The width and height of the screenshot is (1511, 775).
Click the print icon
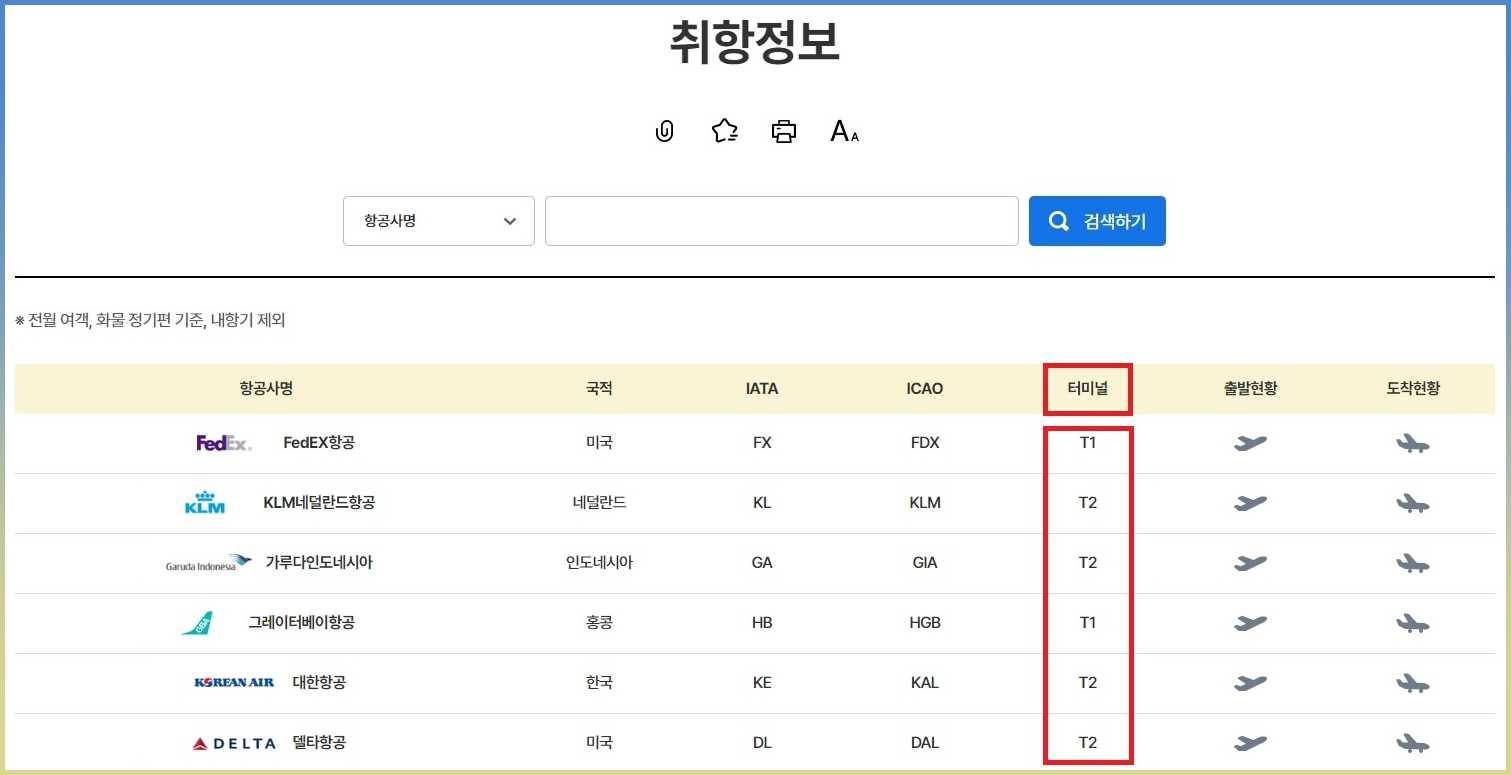tap(783, 130)
